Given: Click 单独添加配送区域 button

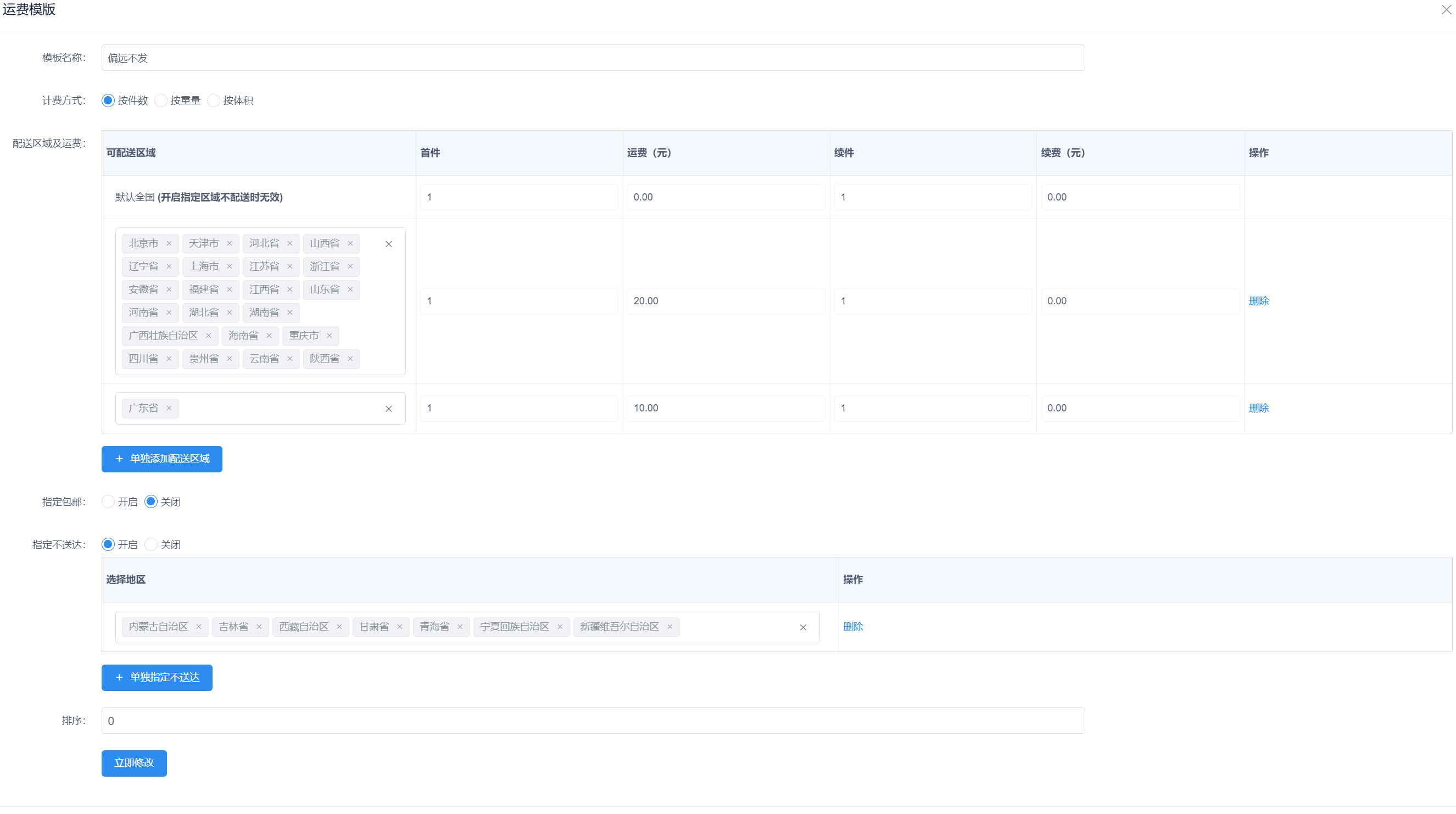Looking at the screenshot, I should pos(161,459).
